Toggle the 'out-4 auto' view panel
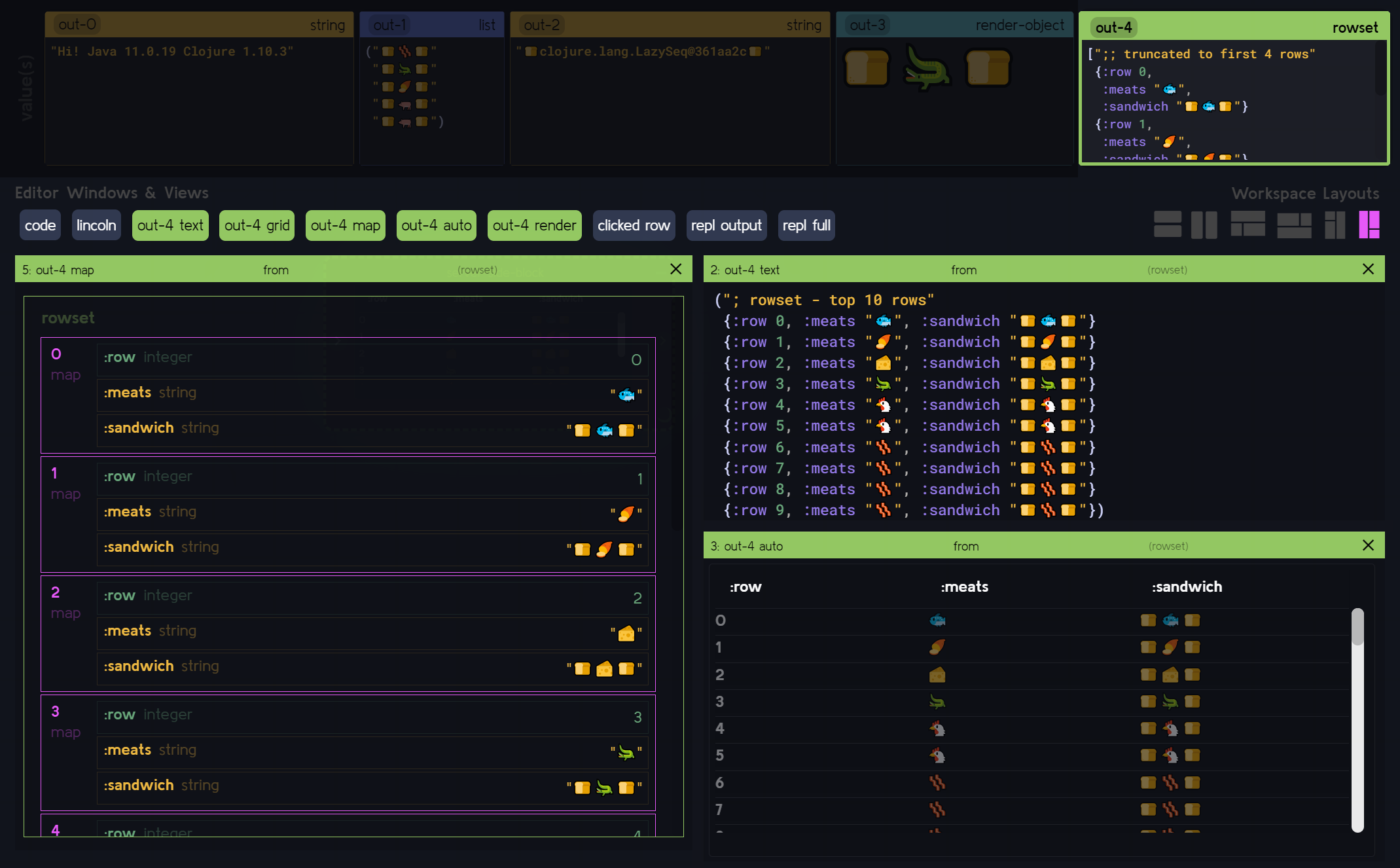This screenshot has height=868, width=1400. click(437, 225)
